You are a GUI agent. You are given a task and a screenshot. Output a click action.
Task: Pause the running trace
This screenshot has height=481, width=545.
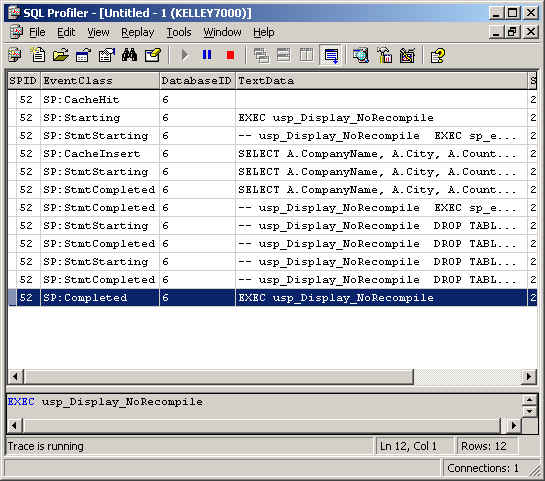click(207, 55)
